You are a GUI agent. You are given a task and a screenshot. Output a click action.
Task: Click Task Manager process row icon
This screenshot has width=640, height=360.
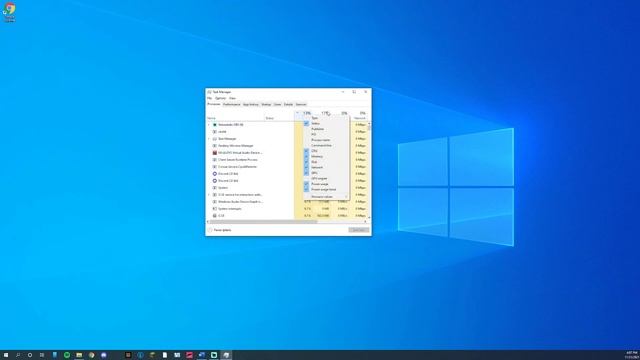click(x=215, y=139)
